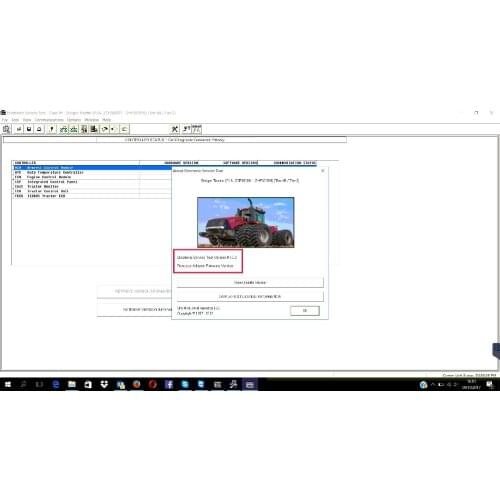Open the Edit menu

click(15, 120)
